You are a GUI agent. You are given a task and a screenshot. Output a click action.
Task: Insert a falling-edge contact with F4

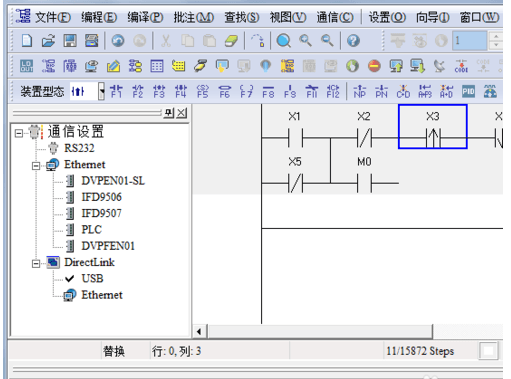click(181, 91)
